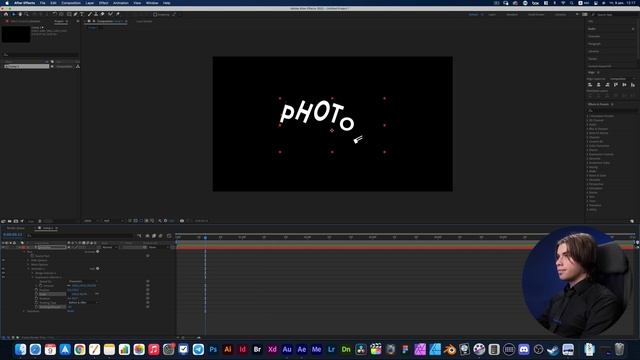Expand the Transform group
Screen dimensions: 640x360
[x=24, y=311]
